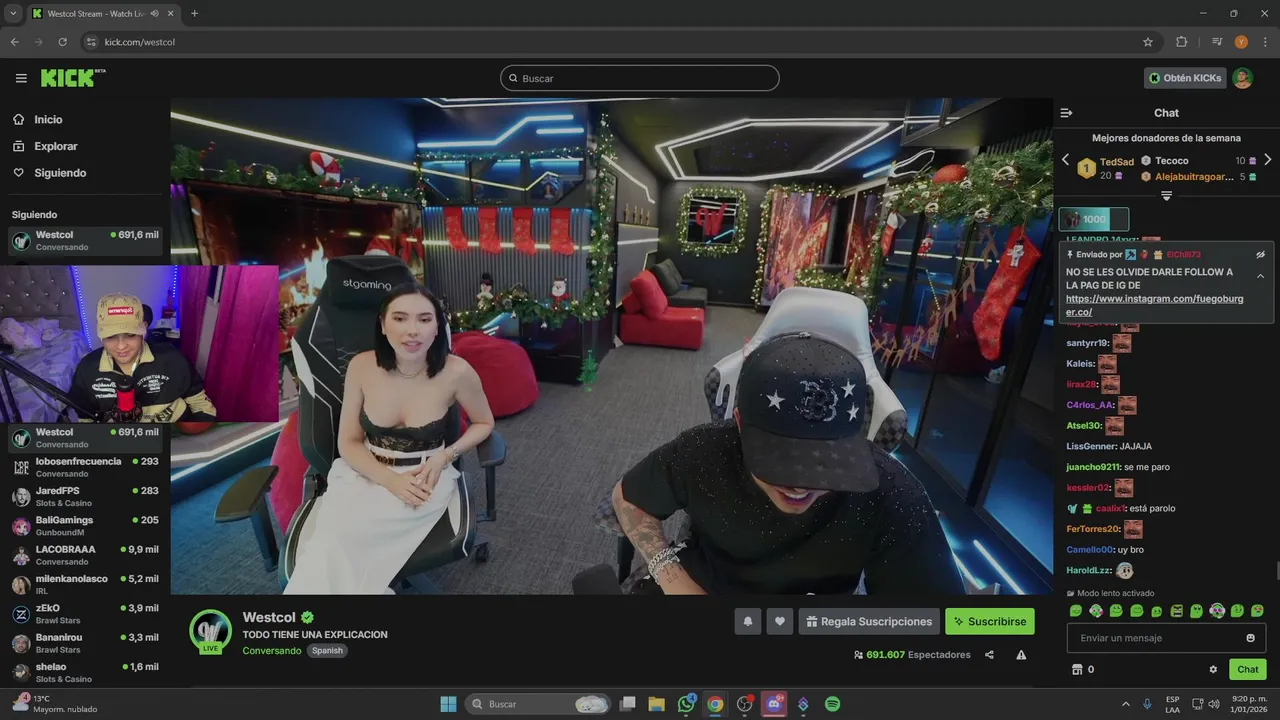Image resolution: width=1280 pixels, height=720 pixels.
Task: Collapse the chat panel with arrow icon
Action: tap(1066, 113)
